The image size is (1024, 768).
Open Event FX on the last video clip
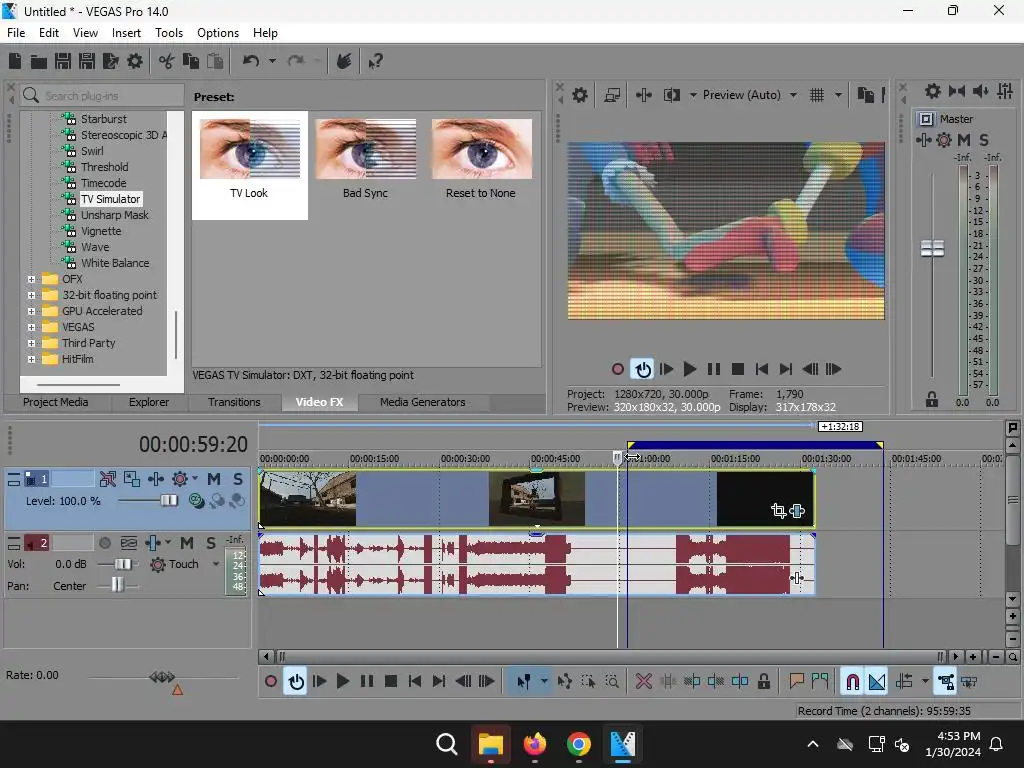797,511
